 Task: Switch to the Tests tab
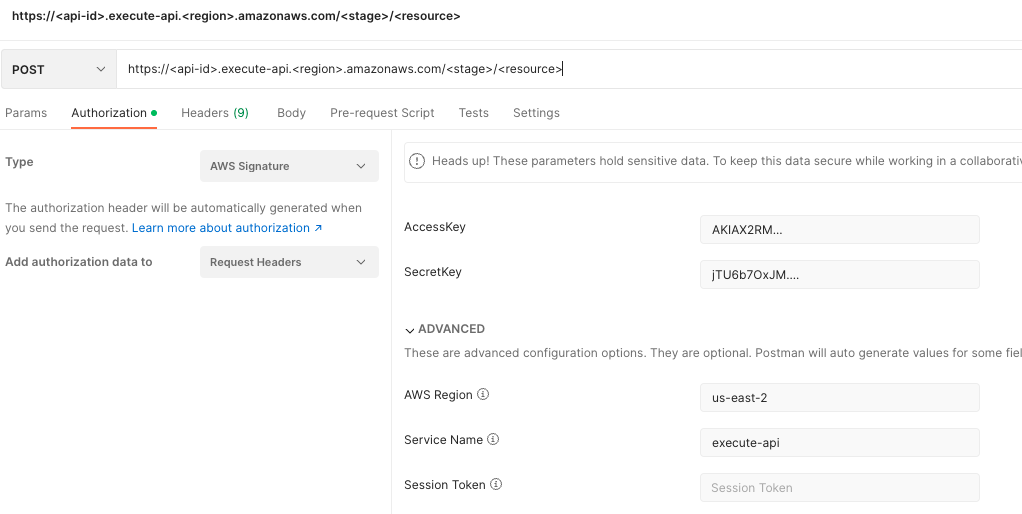coord(474,113)
